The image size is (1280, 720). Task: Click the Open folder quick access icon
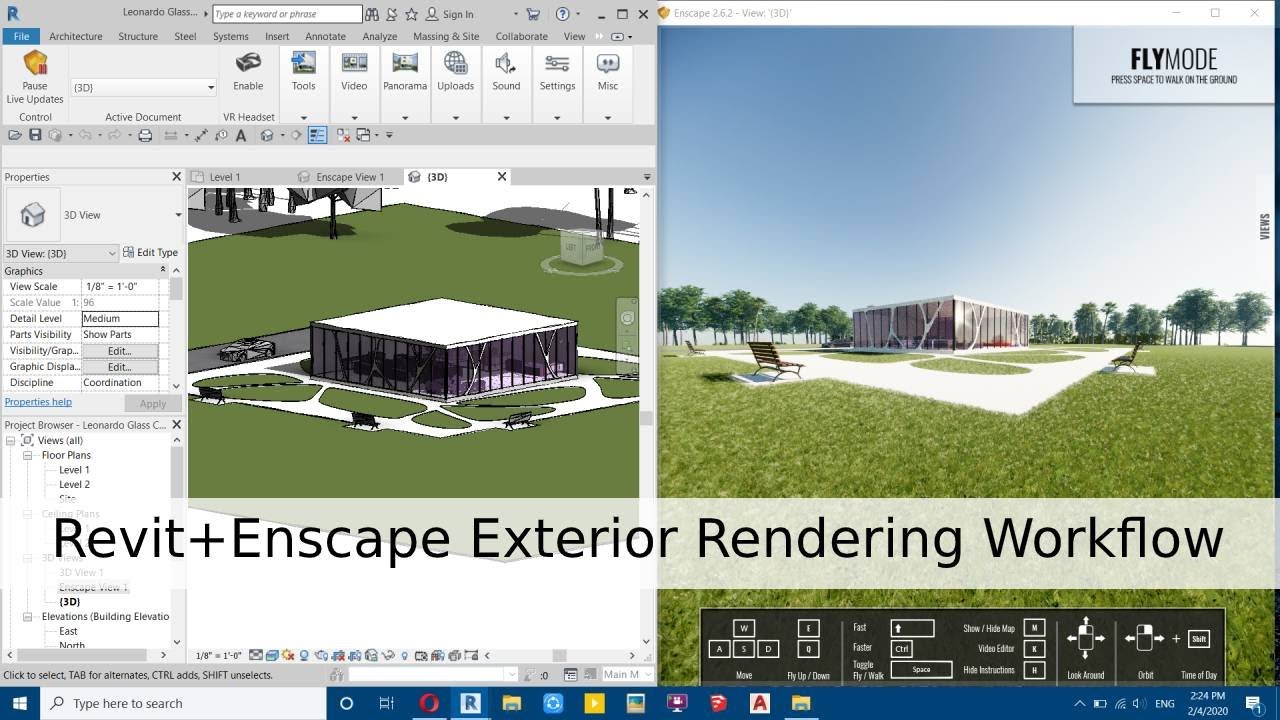[15, 135]
